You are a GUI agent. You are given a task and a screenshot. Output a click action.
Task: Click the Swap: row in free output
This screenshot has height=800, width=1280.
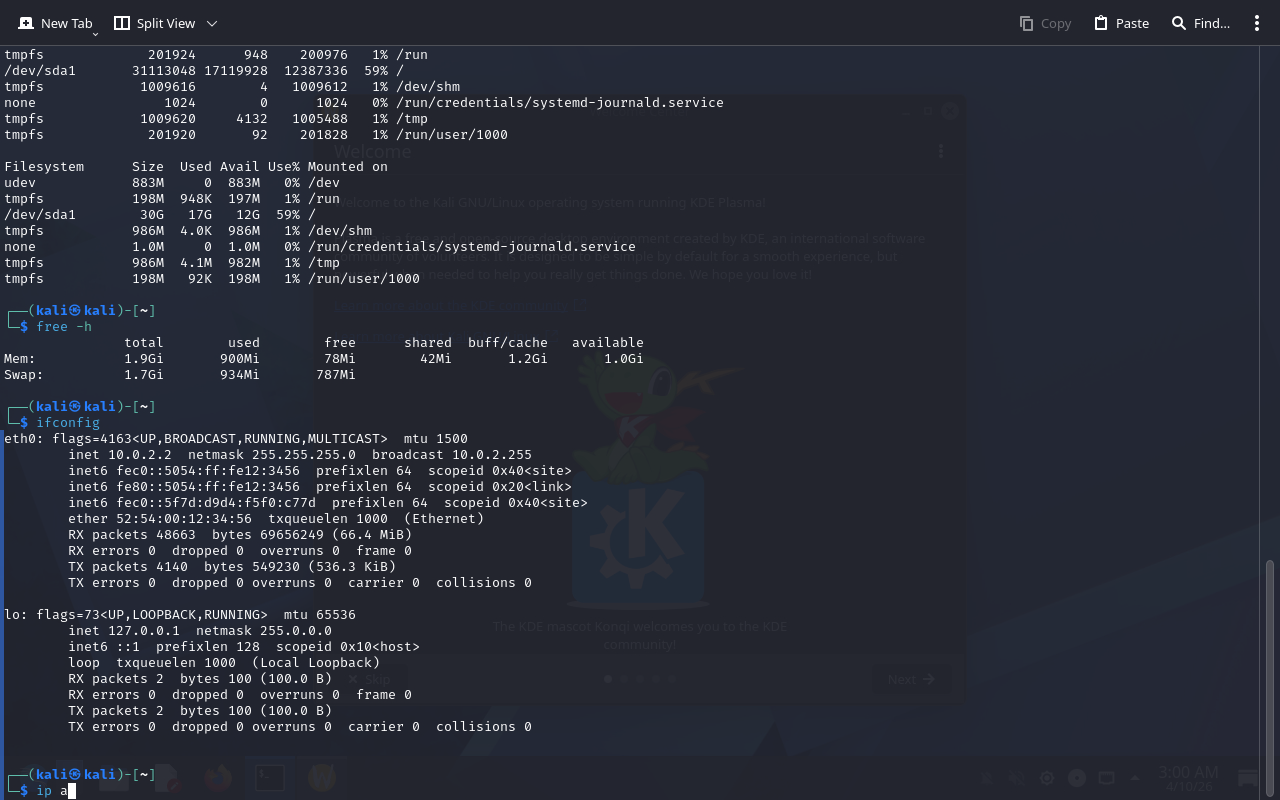[x=180, y=375]
